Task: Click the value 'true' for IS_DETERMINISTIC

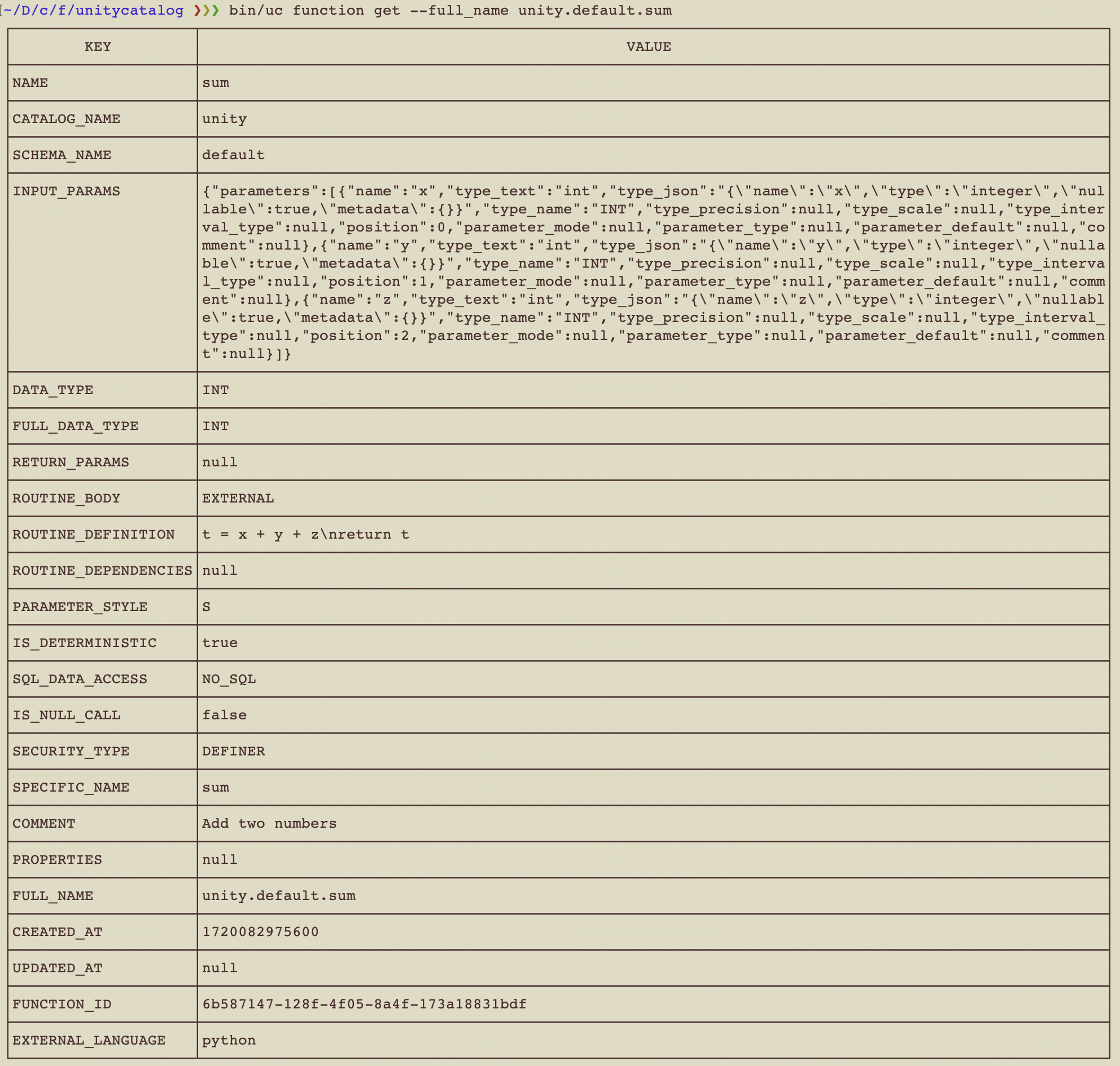Action: click(x=220, y=643)
